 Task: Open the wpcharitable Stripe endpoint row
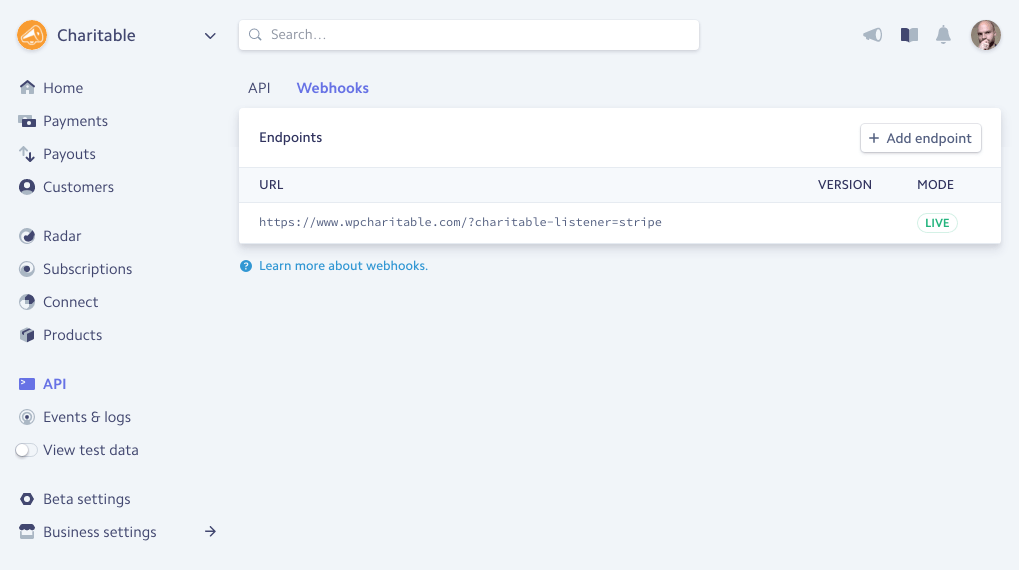460,222
